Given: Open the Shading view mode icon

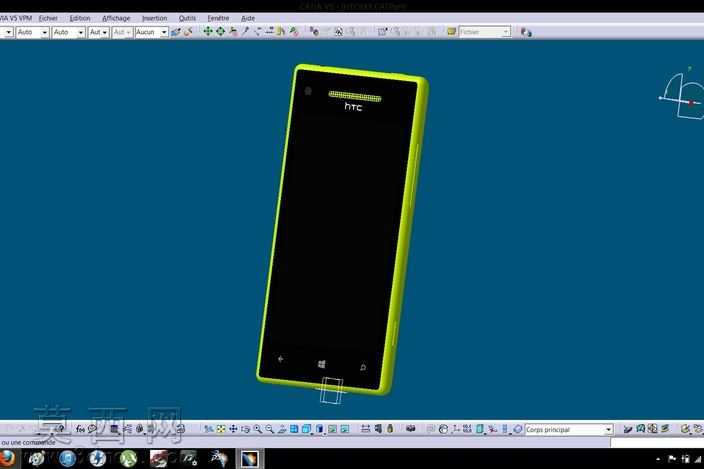Looking at the screenshot, I should [320, 429].
